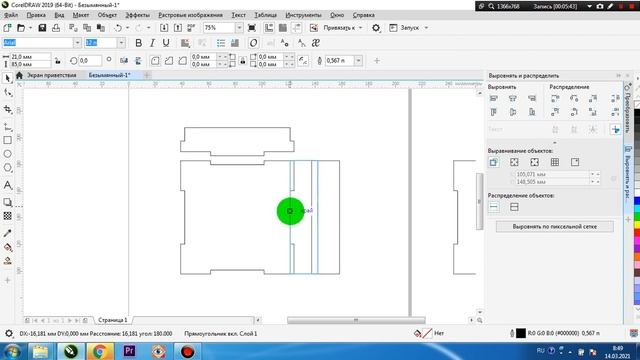Select the Ellipse tool

[7, 154]
